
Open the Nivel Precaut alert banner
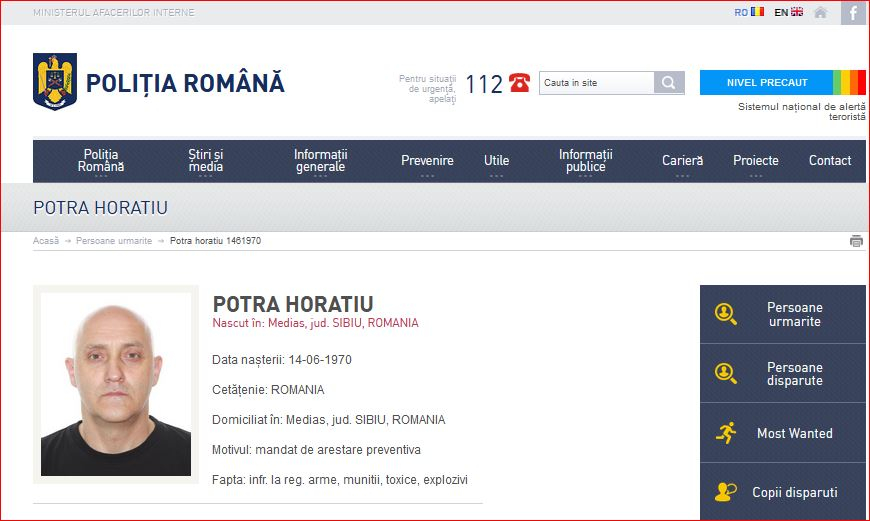tap(767, 83)
